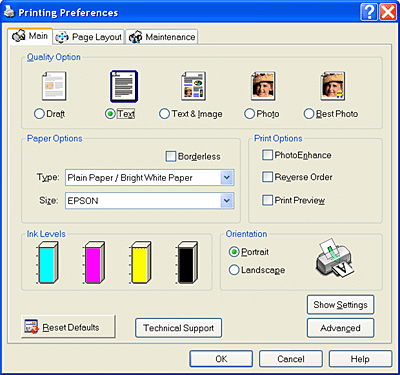Screen dimensions: 400x375
Task: Expand the paper Type dropdown
Action: (x=150, y=177)
